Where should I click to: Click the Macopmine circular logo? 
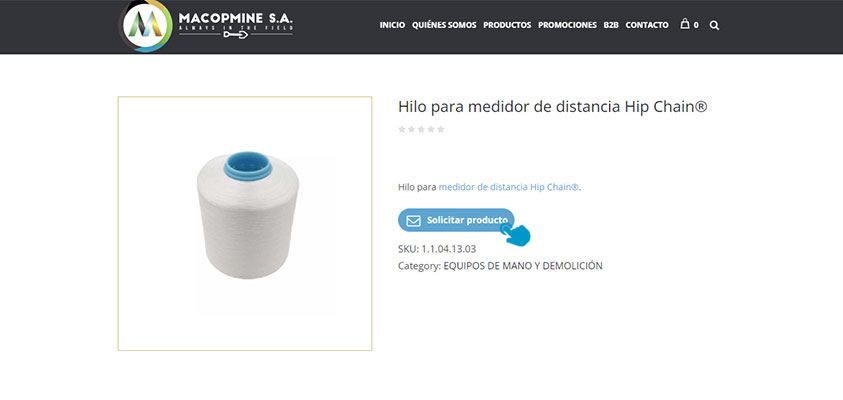point(146,26)
